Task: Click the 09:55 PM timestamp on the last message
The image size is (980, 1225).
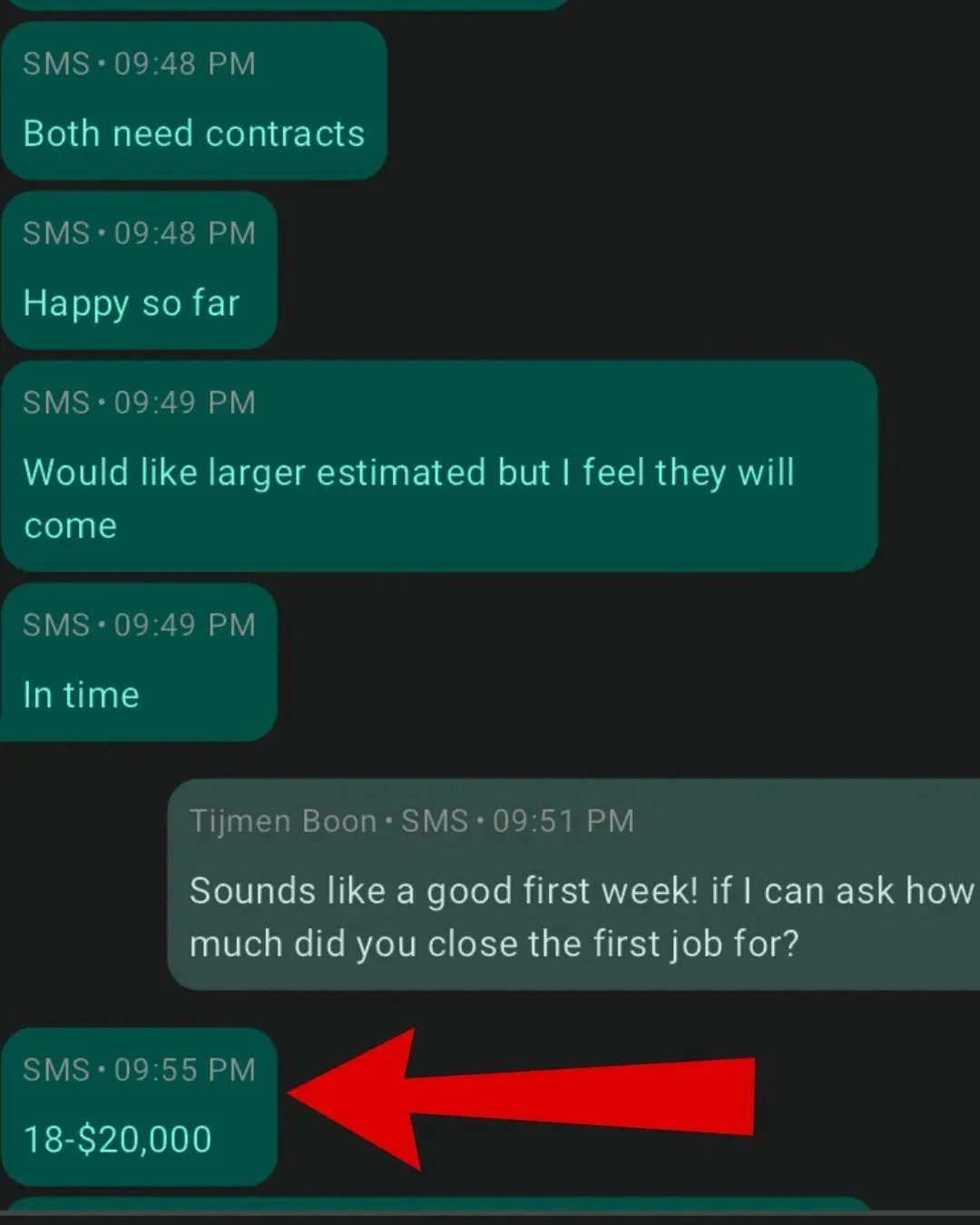Action: pyautogui.click(x=185, y=1070)
